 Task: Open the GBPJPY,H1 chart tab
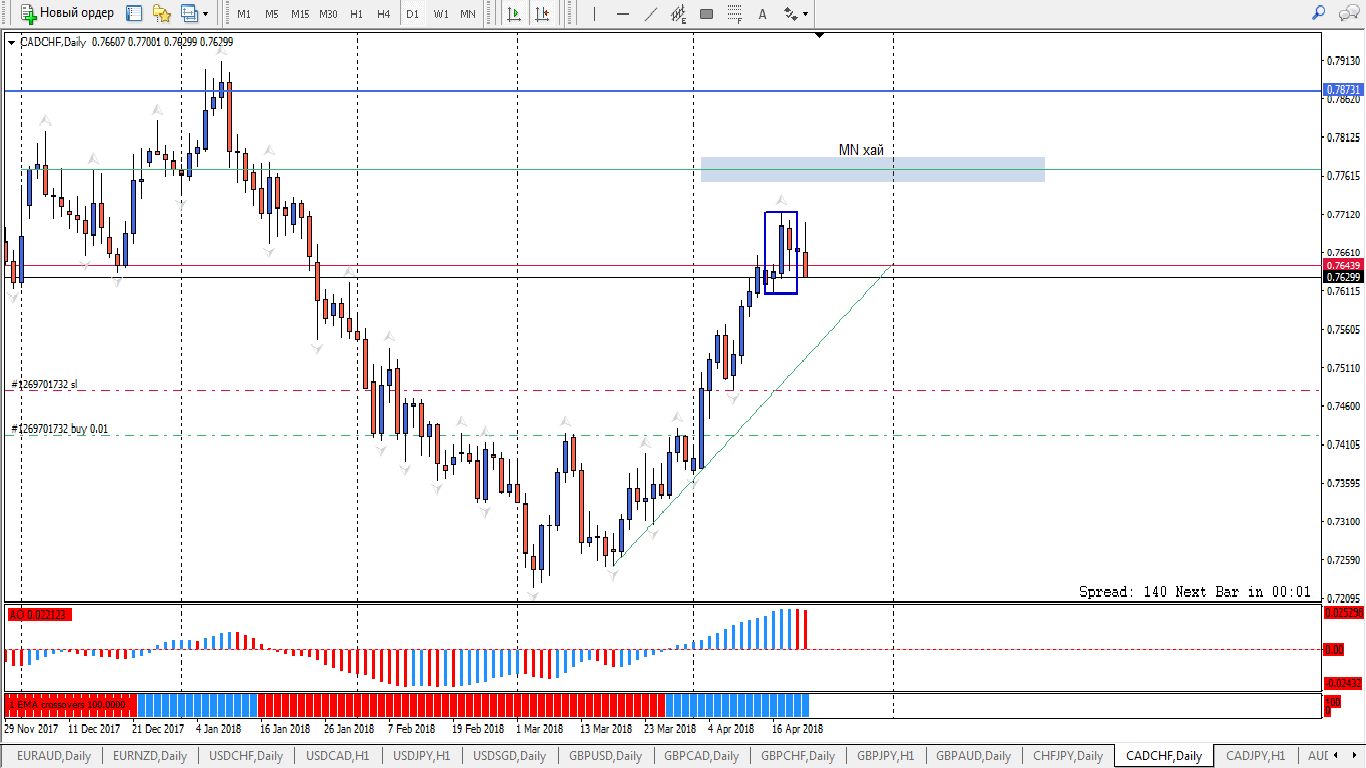(885, 756)
